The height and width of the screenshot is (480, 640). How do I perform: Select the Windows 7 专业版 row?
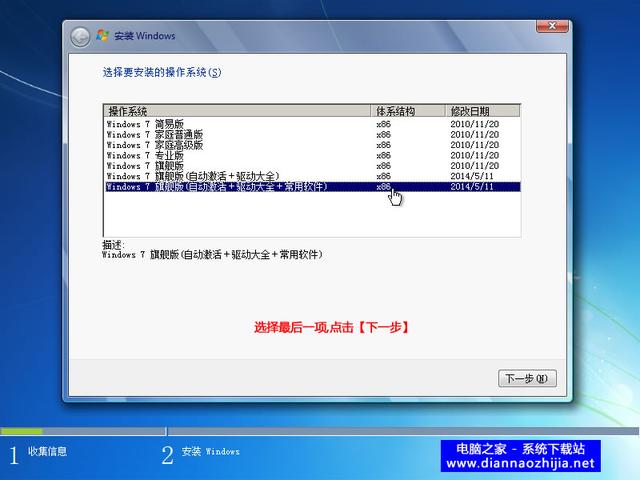[x=312, y=155]
